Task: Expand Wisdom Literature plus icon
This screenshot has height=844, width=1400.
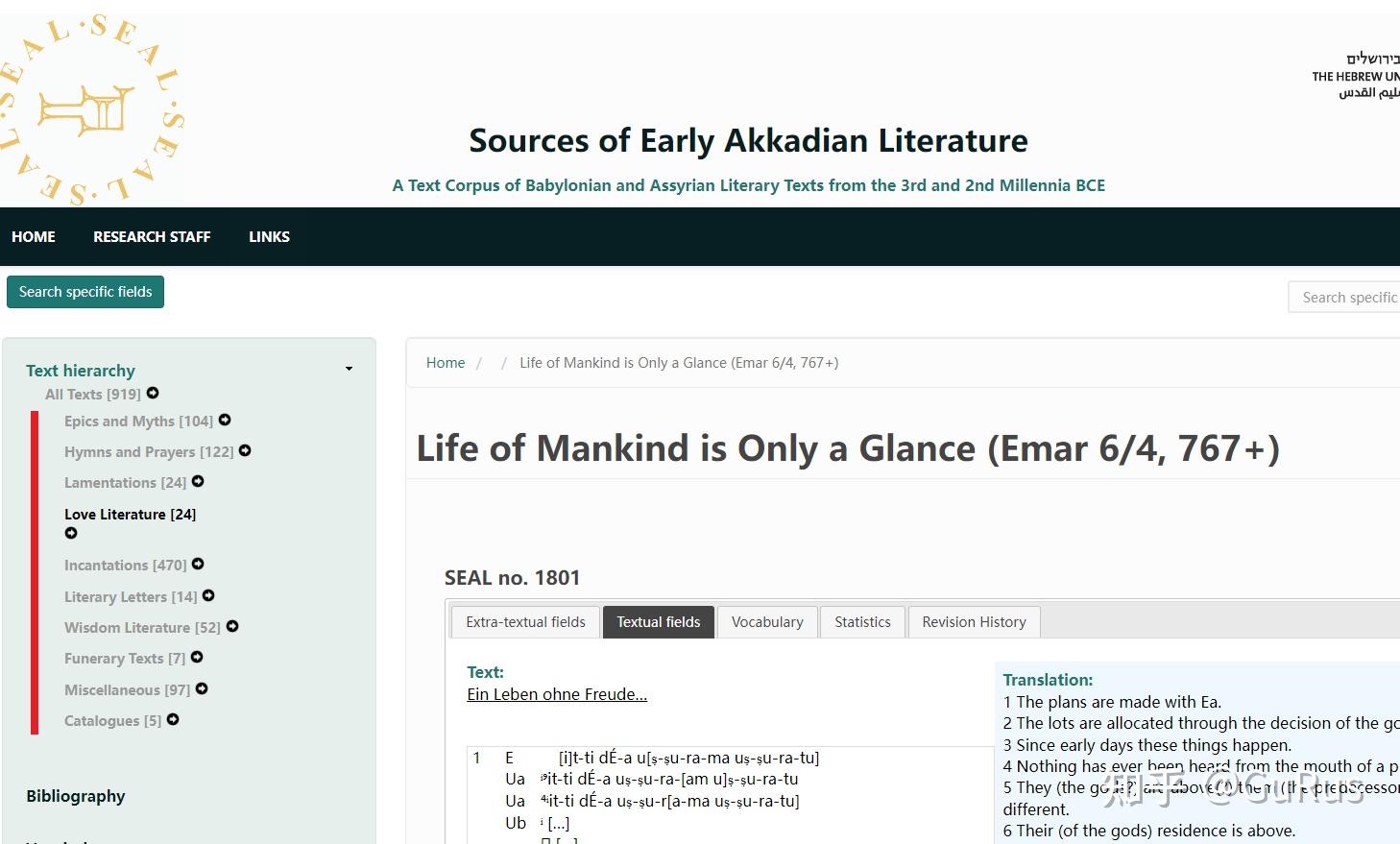Action: pos(232,626)
